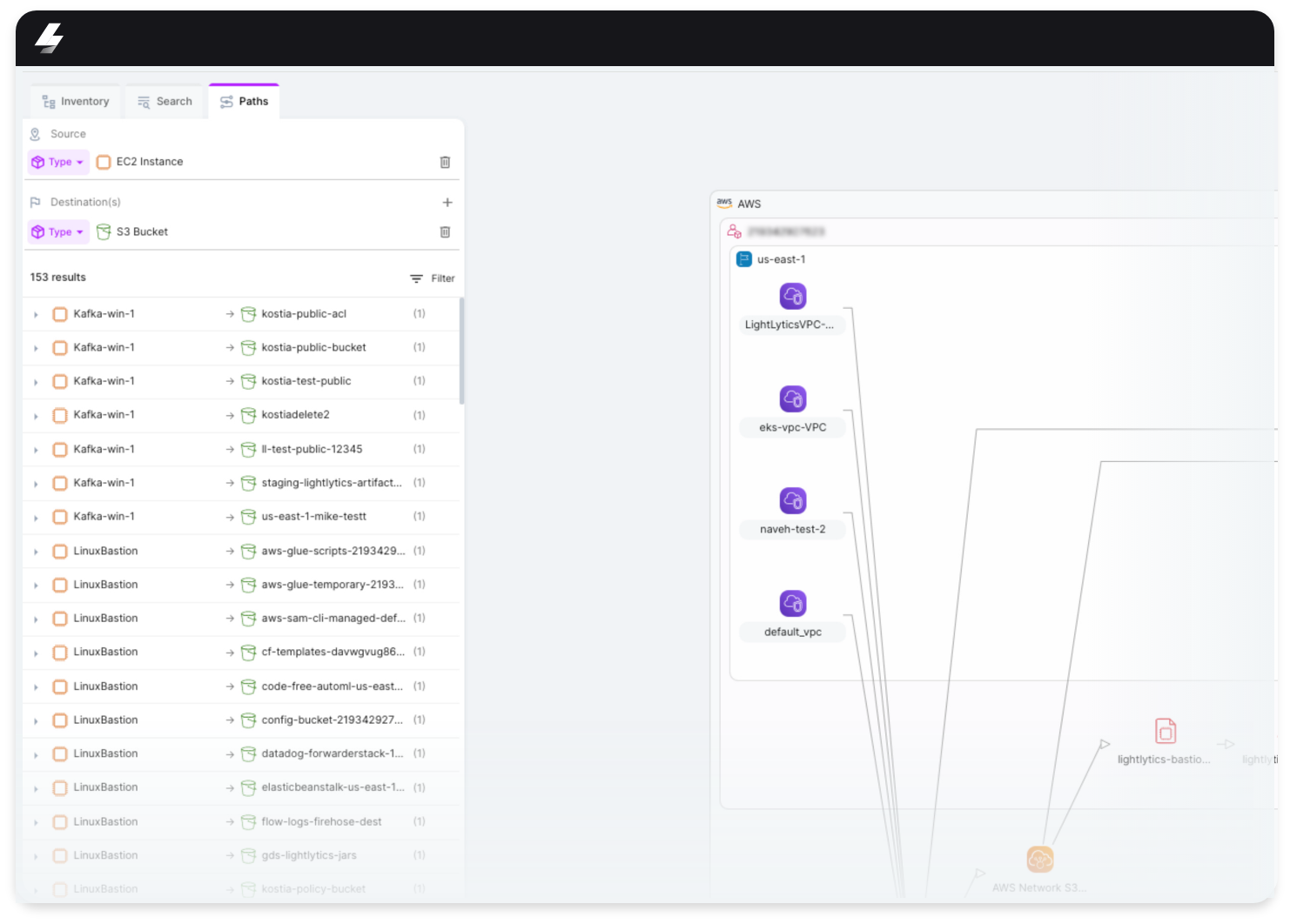Delete the EC2 Instance source
1290x924 pixels.
[445, 162]
